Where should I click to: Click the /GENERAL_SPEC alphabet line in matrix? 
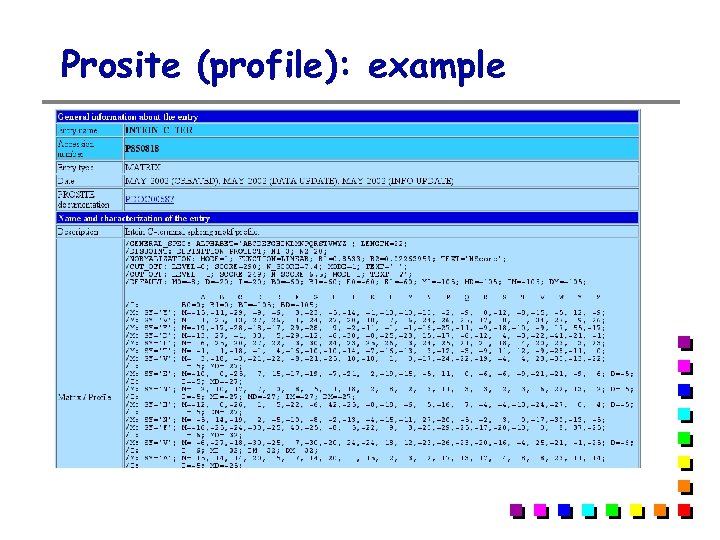click(x=266, y=243)
